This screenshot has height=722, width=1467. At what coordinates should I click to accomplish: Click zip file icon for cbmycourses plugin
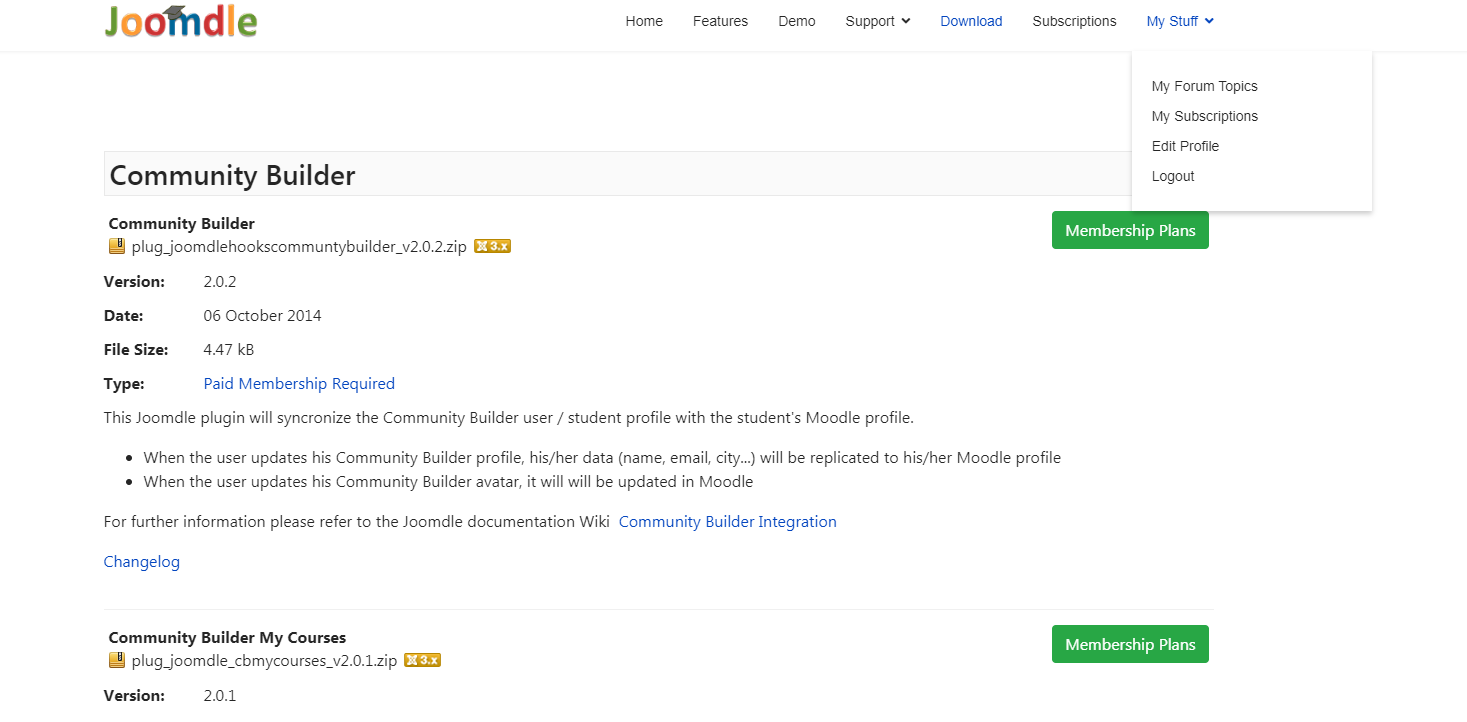117,661
